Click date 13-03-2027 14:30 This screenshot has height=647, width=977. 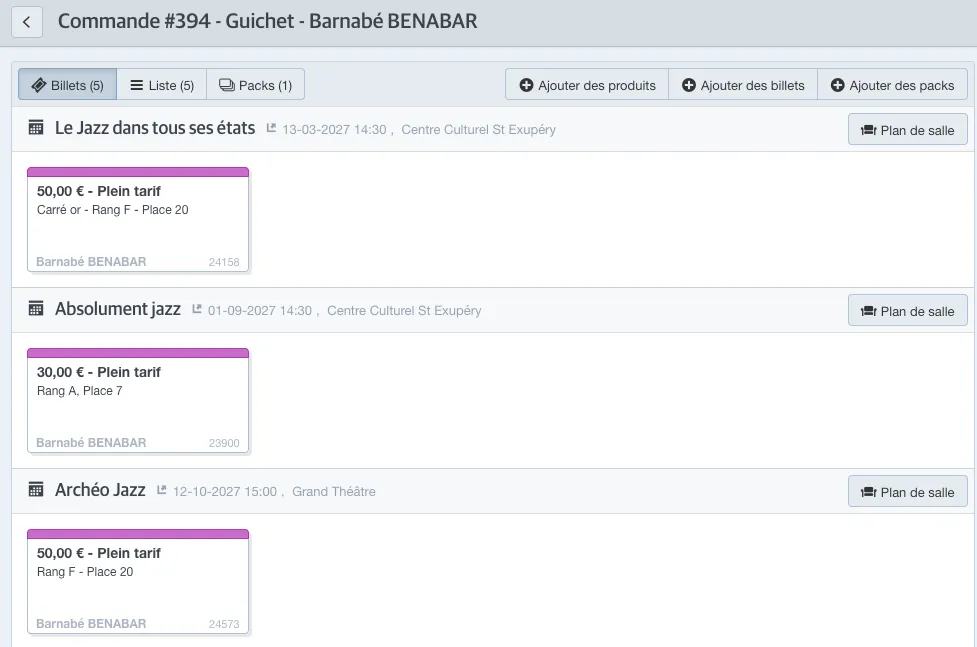[x=335, y=130]
